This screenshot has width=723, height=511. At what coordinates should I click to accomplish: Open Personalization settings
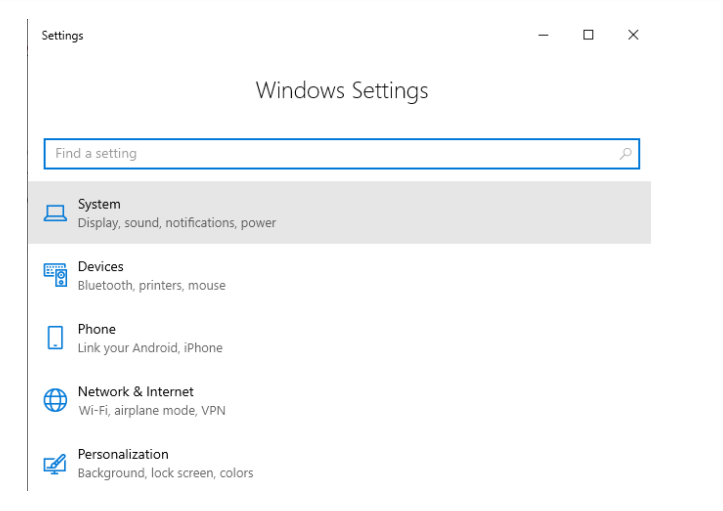point(340,463)
